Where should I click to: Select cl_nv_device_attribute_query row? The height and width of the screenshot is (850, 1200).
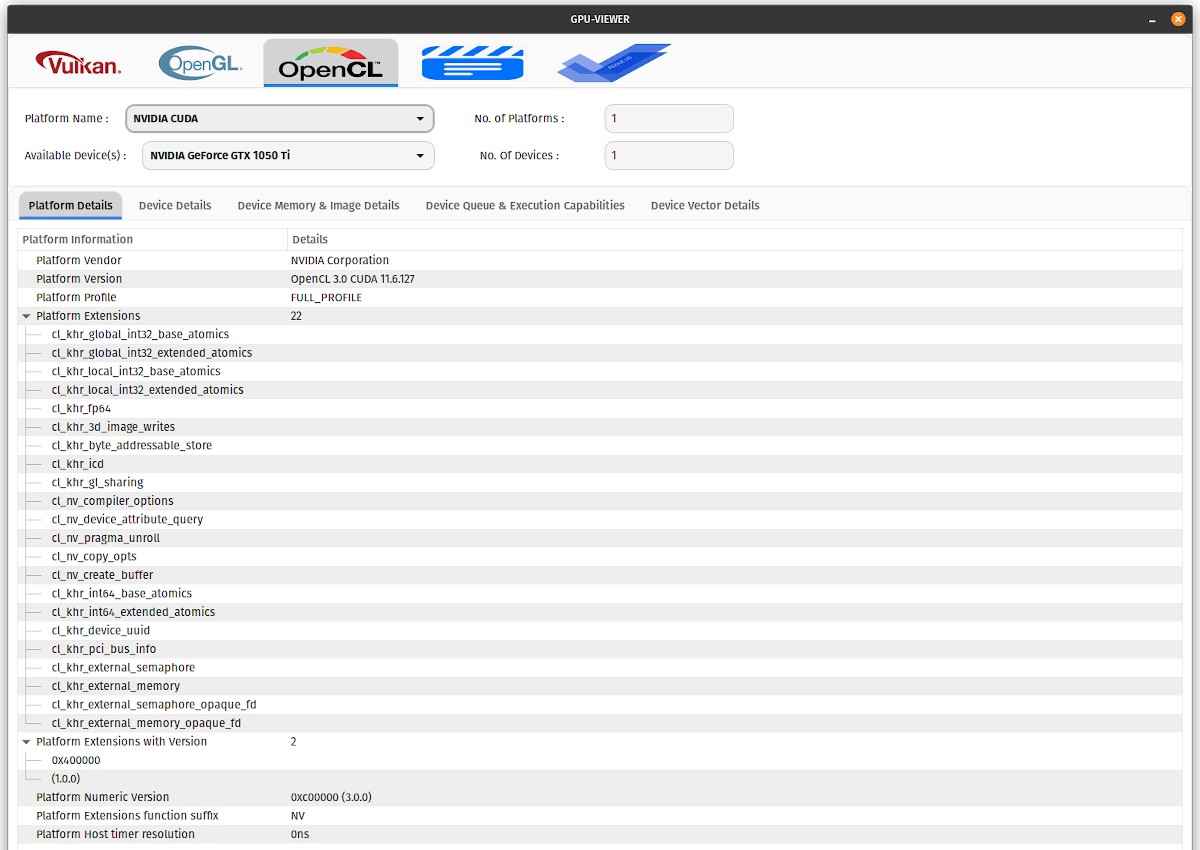coord(600,519)
